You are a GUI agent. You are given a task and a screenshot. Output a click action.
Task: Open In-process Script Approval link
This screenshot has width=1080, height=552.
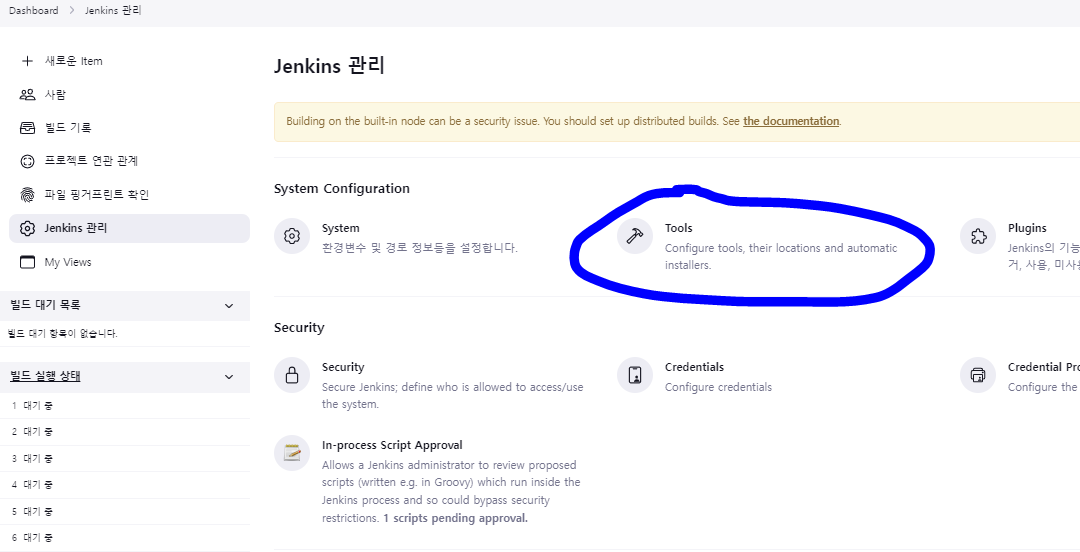coord(392,445)
